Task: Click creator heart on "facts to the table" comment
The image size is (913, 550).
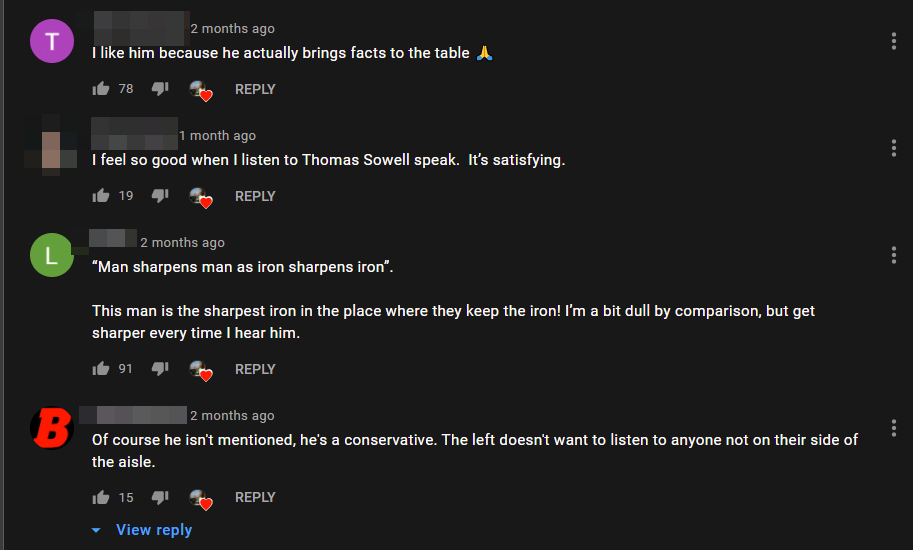Action: click(x=201, y=90)
